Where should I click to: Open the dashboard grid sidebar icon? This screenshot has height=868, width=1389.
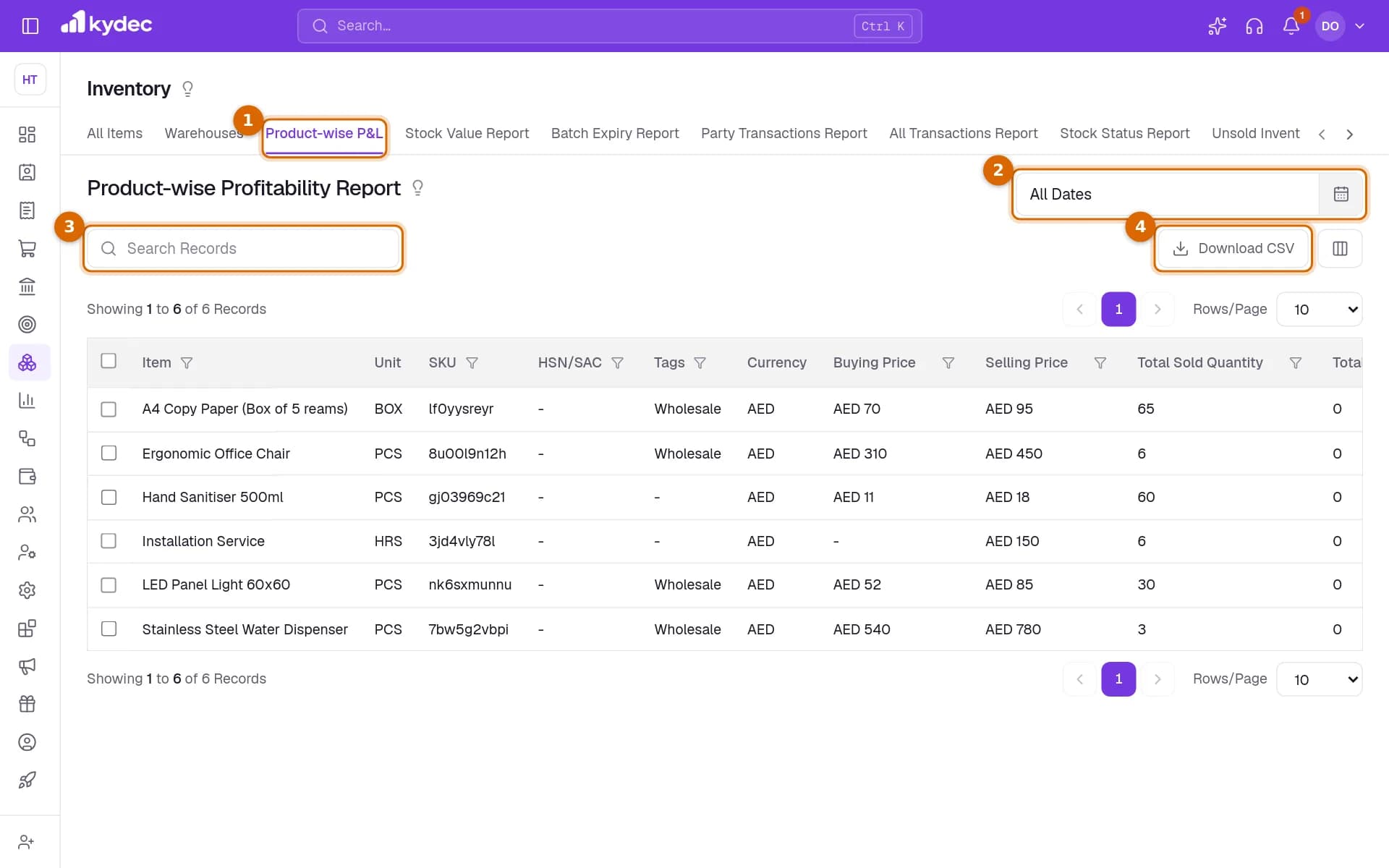(27, 135)
